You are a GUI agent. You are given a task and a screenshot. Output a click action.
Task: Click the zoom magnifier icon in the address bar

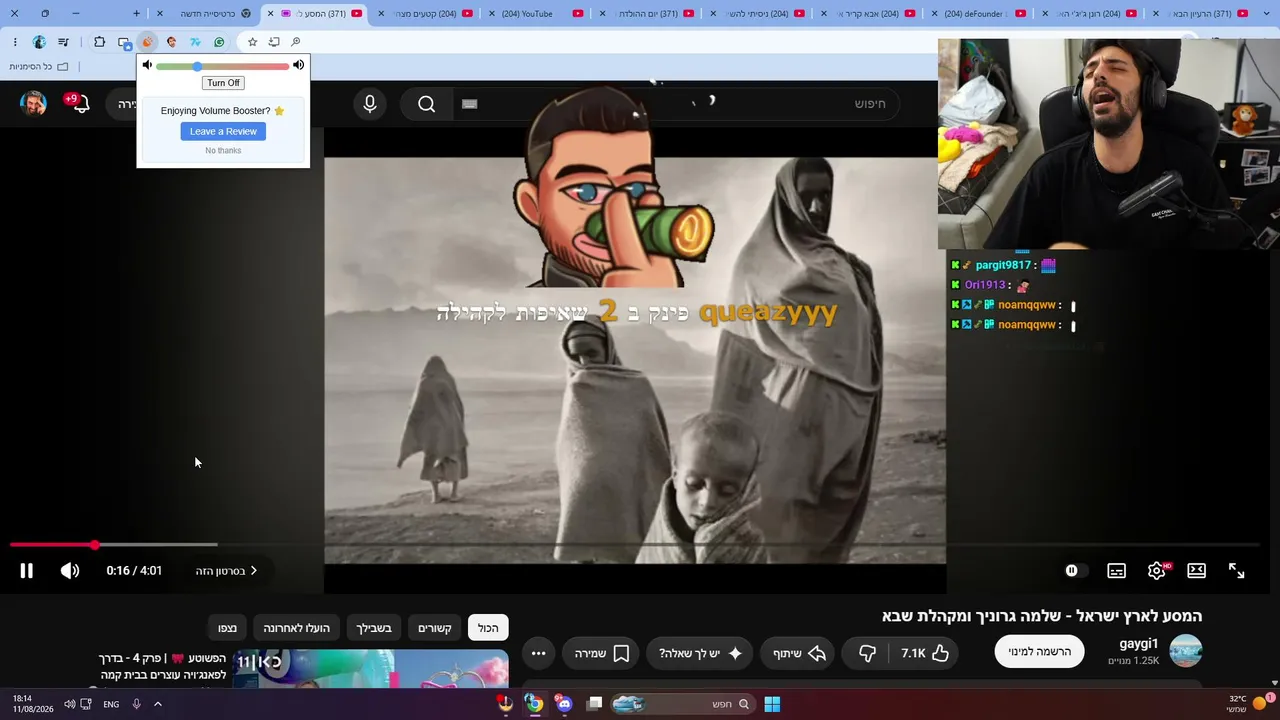296,42
